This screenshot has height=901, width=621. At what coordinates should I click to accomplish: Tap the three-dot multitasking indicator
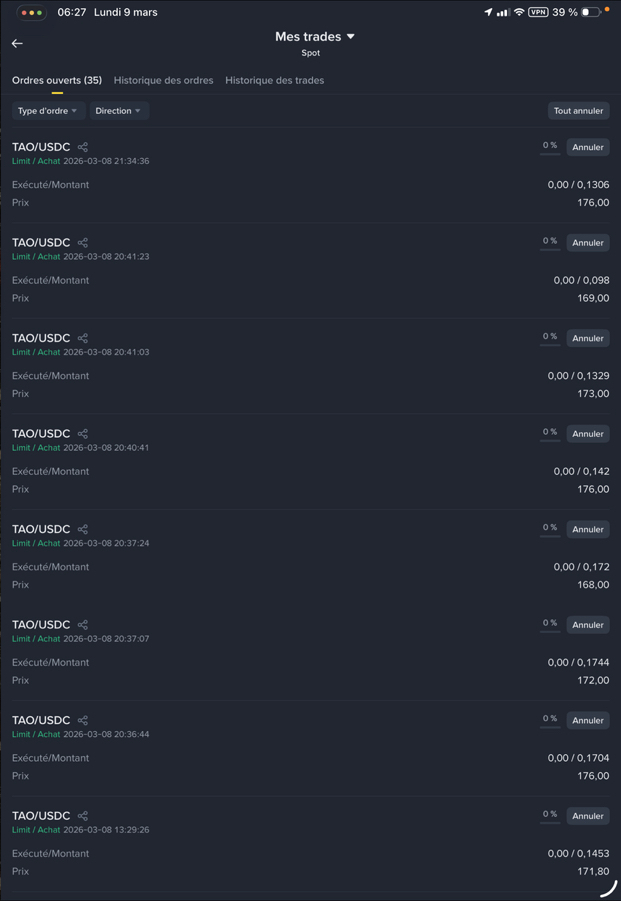coord(32,13)
